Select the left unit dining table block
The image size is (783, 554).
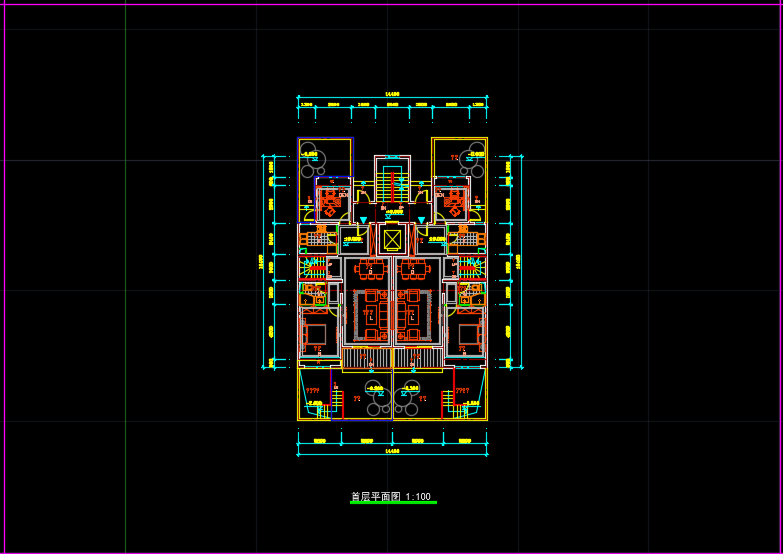pyautogui.click(x=371, y=270)
